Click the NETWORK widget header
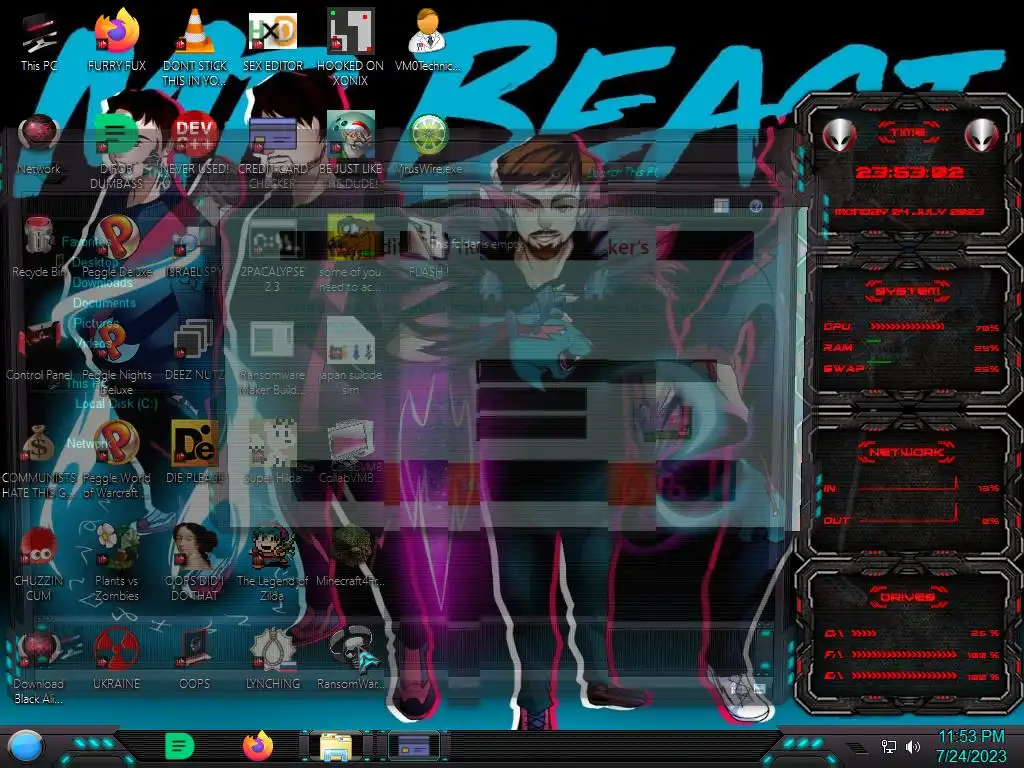 (x=908, y=452)
